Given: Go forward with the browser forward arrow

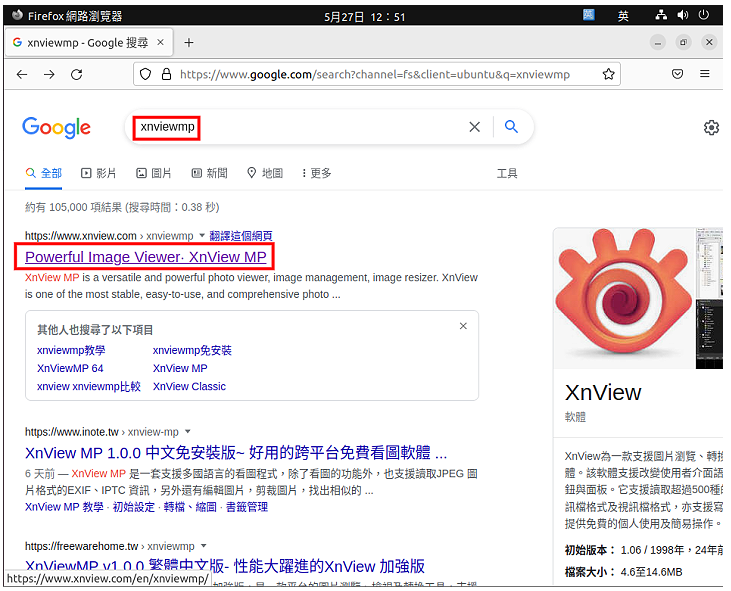Looking at the screenshot, I should pos(49,75).
